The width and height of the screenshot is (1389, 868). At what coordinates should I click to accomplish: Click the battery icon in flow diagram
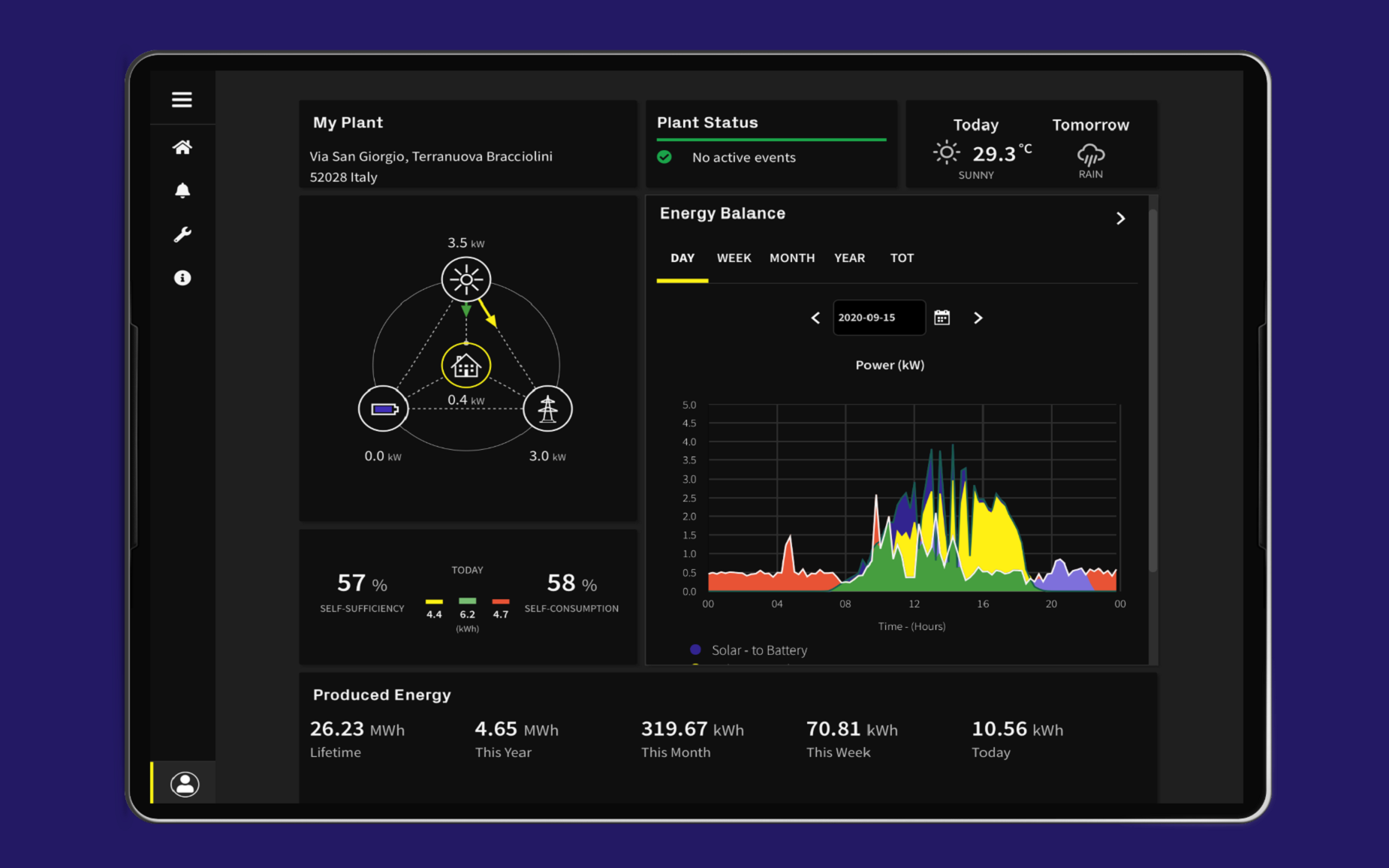384,409
